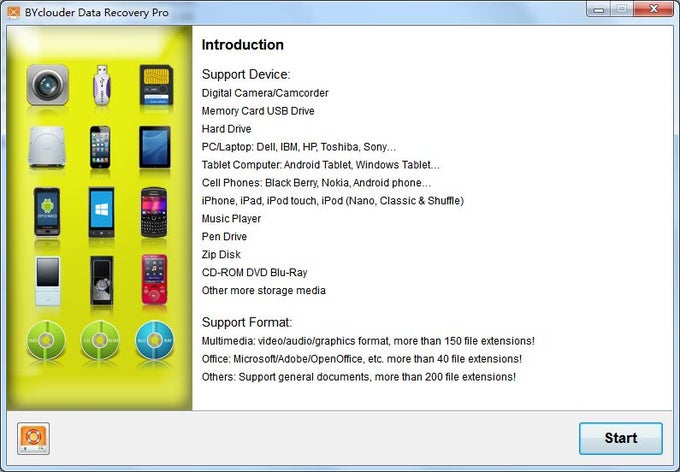Select the green CD-ROM disc icon
680x472 pixels.
tap(100, 340)
